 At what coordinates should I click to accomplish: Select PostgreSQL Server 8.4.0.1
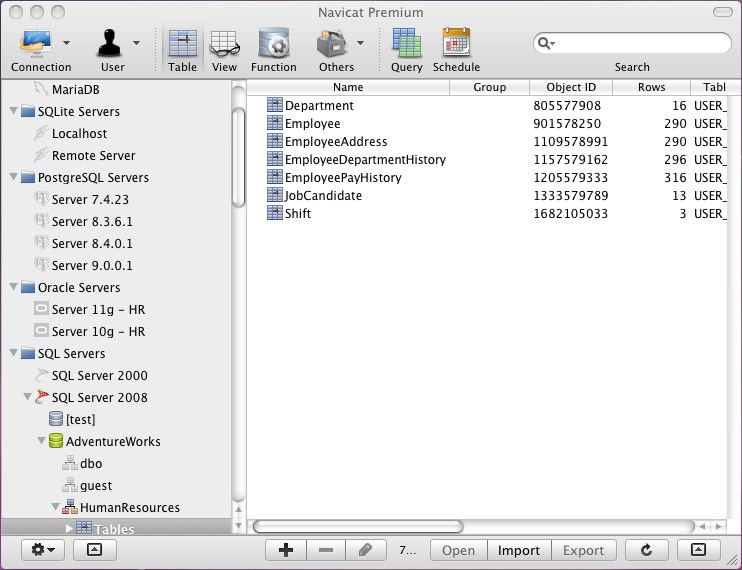[x=92, y=243]
